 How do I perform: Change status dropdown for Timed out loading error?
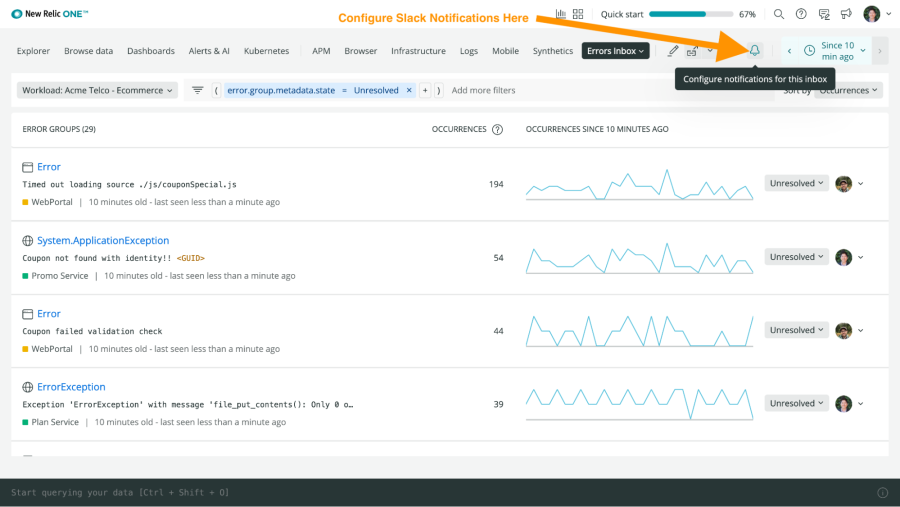(797, 184)
